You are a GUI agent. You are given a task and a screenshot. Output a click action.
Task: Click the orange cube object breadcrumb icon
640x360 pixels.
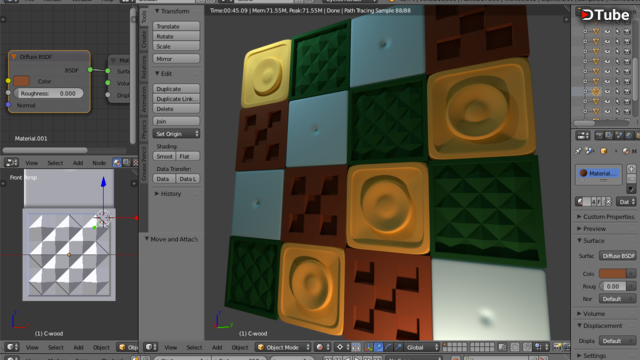[604, 151]
